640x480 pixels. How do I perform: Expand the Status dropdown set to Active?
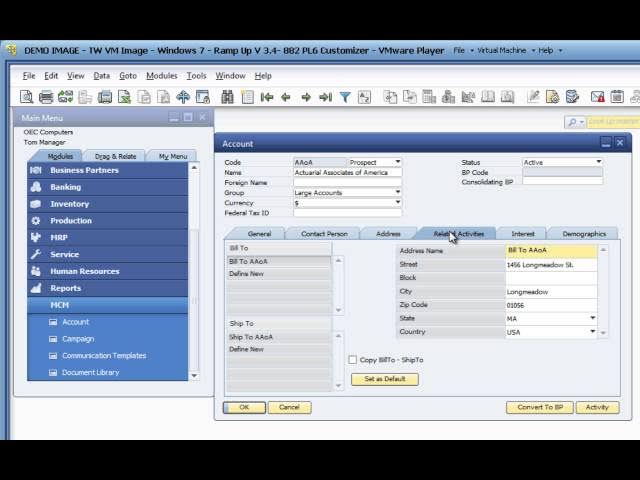point(597,162)
